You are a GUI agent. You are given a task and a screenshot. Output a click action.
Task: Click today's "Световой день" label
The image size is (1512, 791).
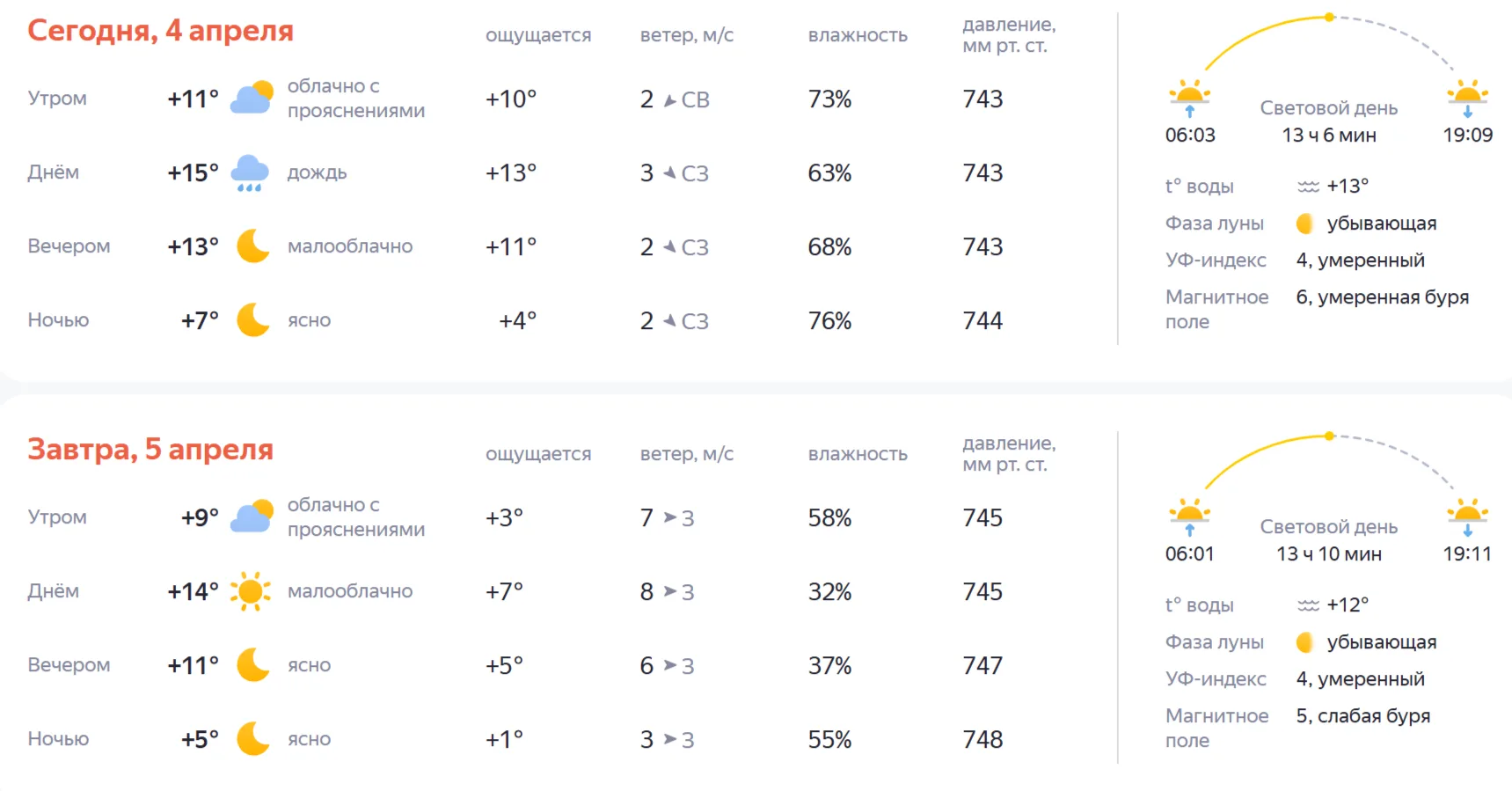1328,108
